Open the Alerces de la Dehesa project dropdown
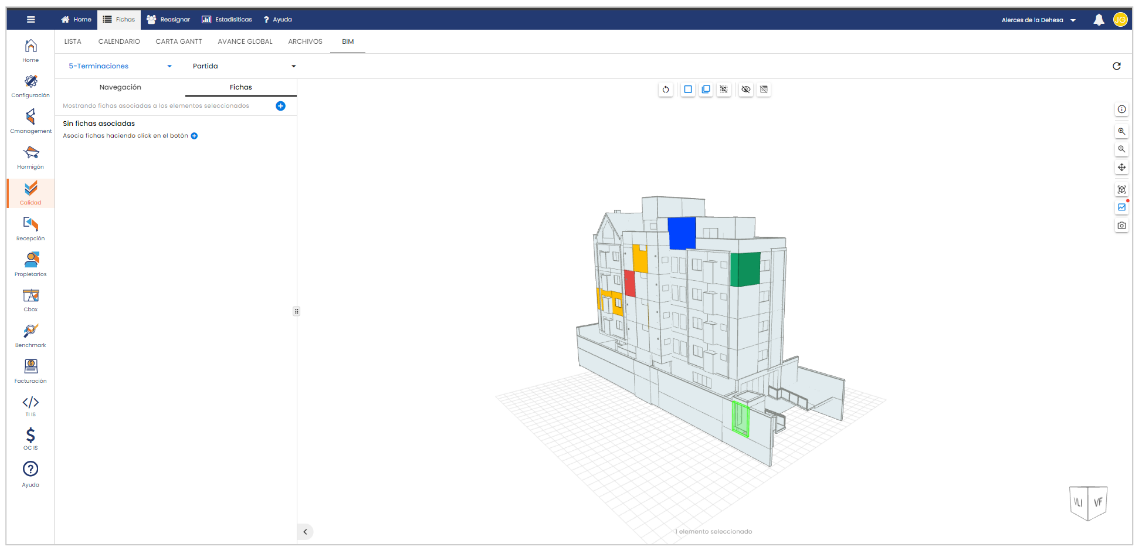 point(1039,19)
